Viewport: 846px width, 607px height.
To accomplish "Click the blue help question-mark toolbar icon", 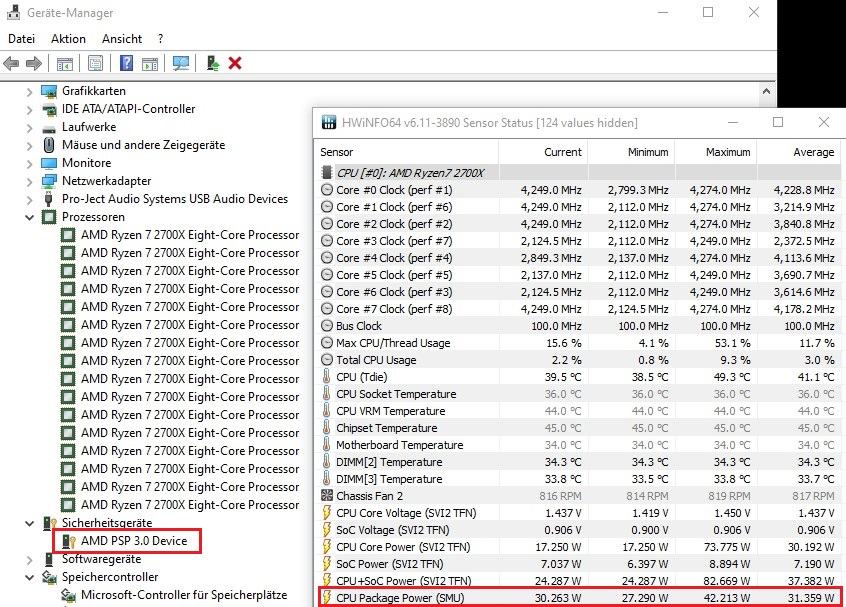I will click(126, 63).
